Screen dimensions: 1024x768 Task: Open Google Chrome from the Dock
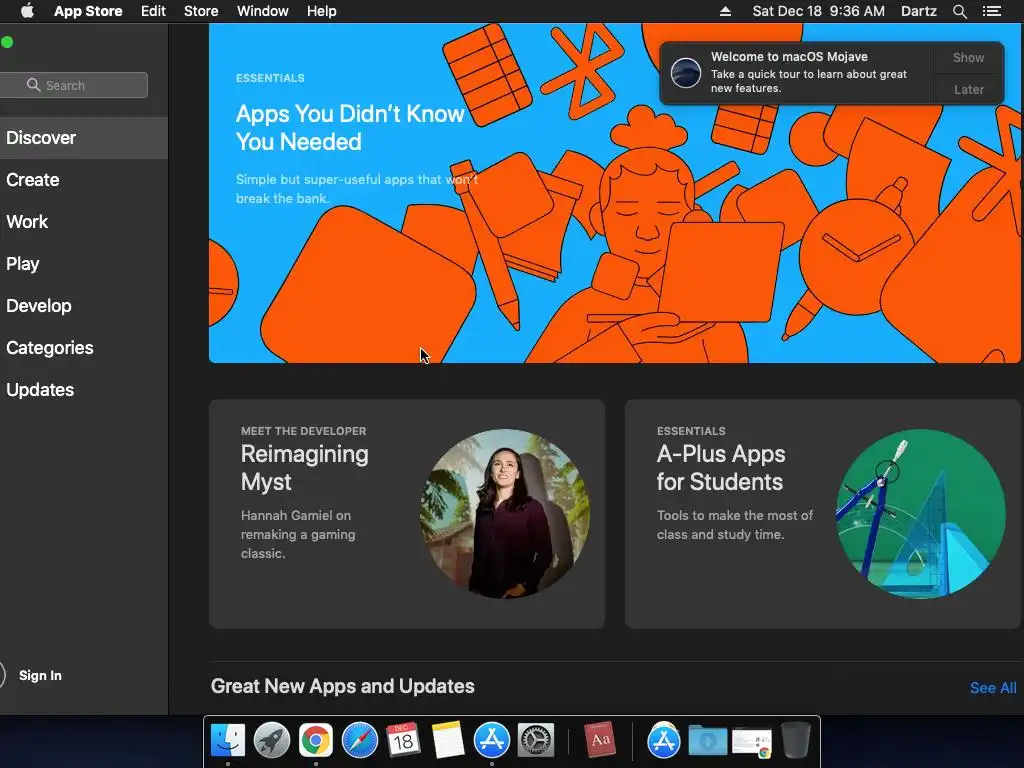316,740
